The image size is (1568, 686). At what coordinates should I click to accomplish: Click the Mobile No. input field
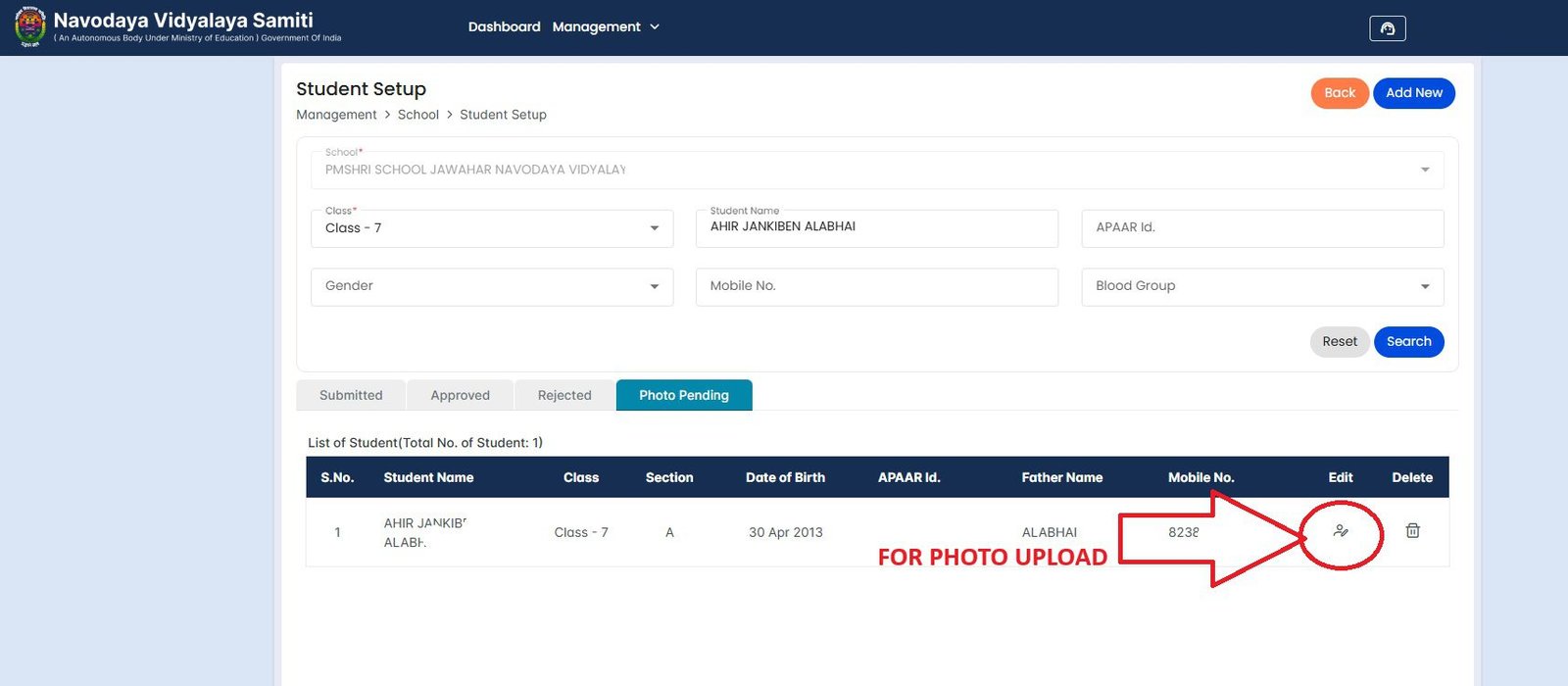click(877, 286)
